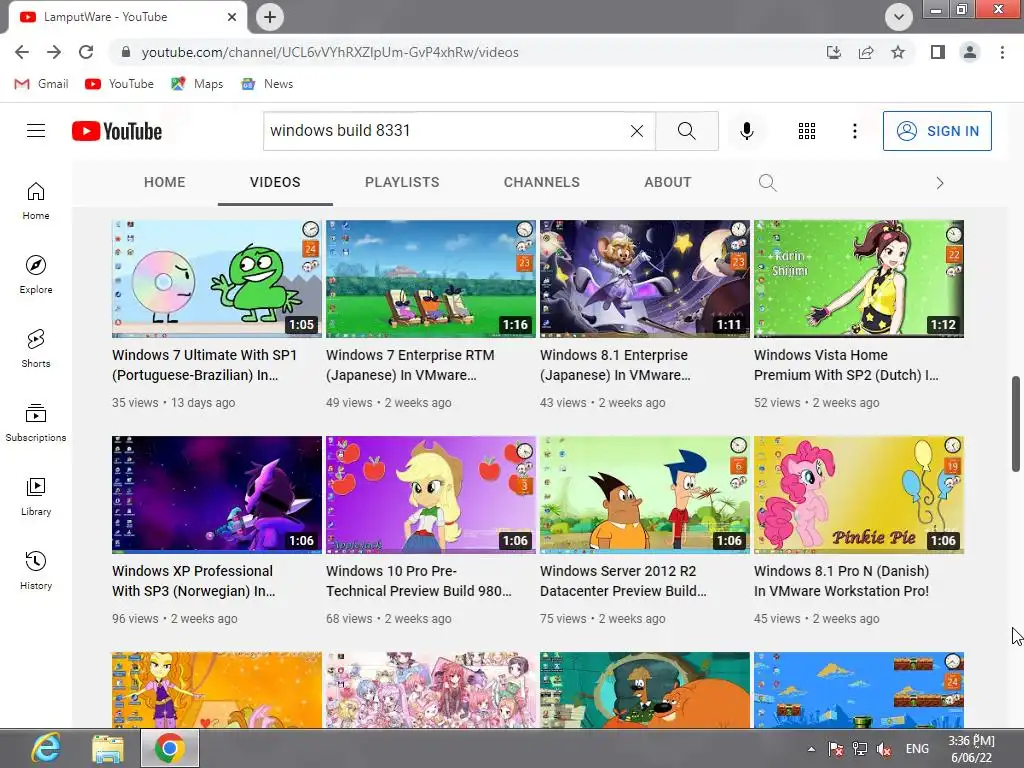Click the CD and green character thumbnail

217,279
